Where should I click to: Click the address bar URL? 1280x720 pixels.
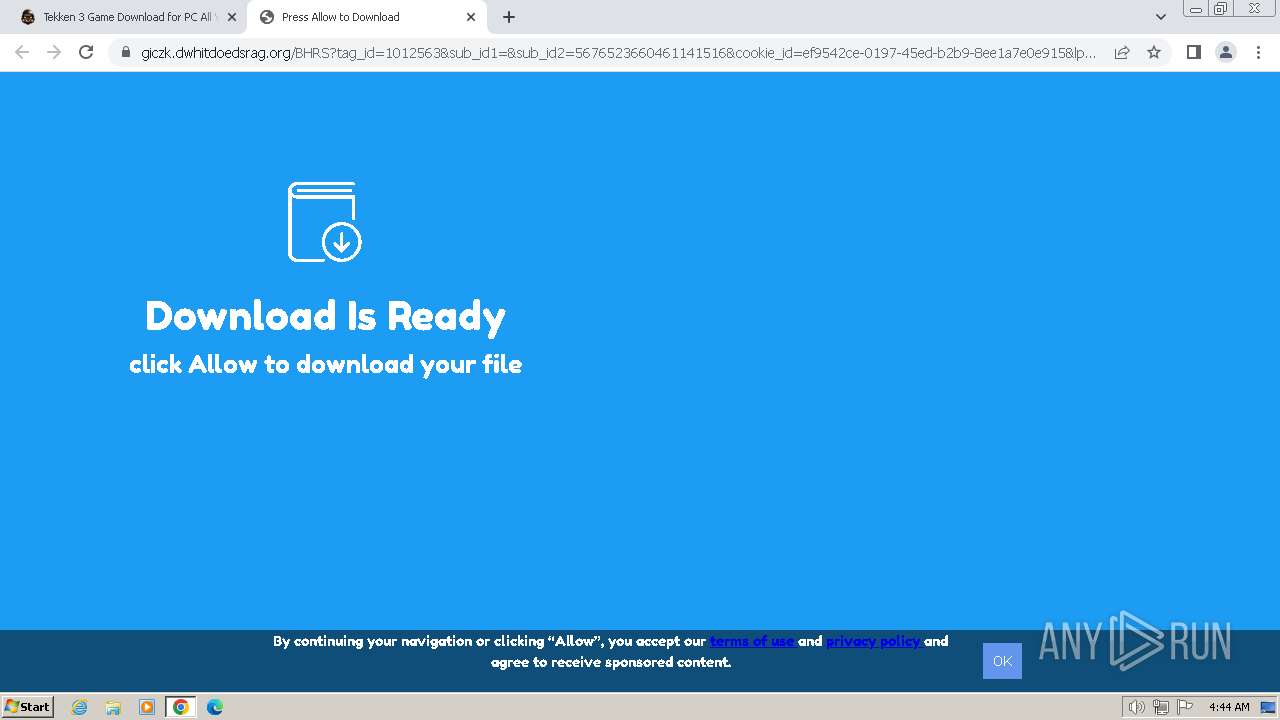[618, 52]
